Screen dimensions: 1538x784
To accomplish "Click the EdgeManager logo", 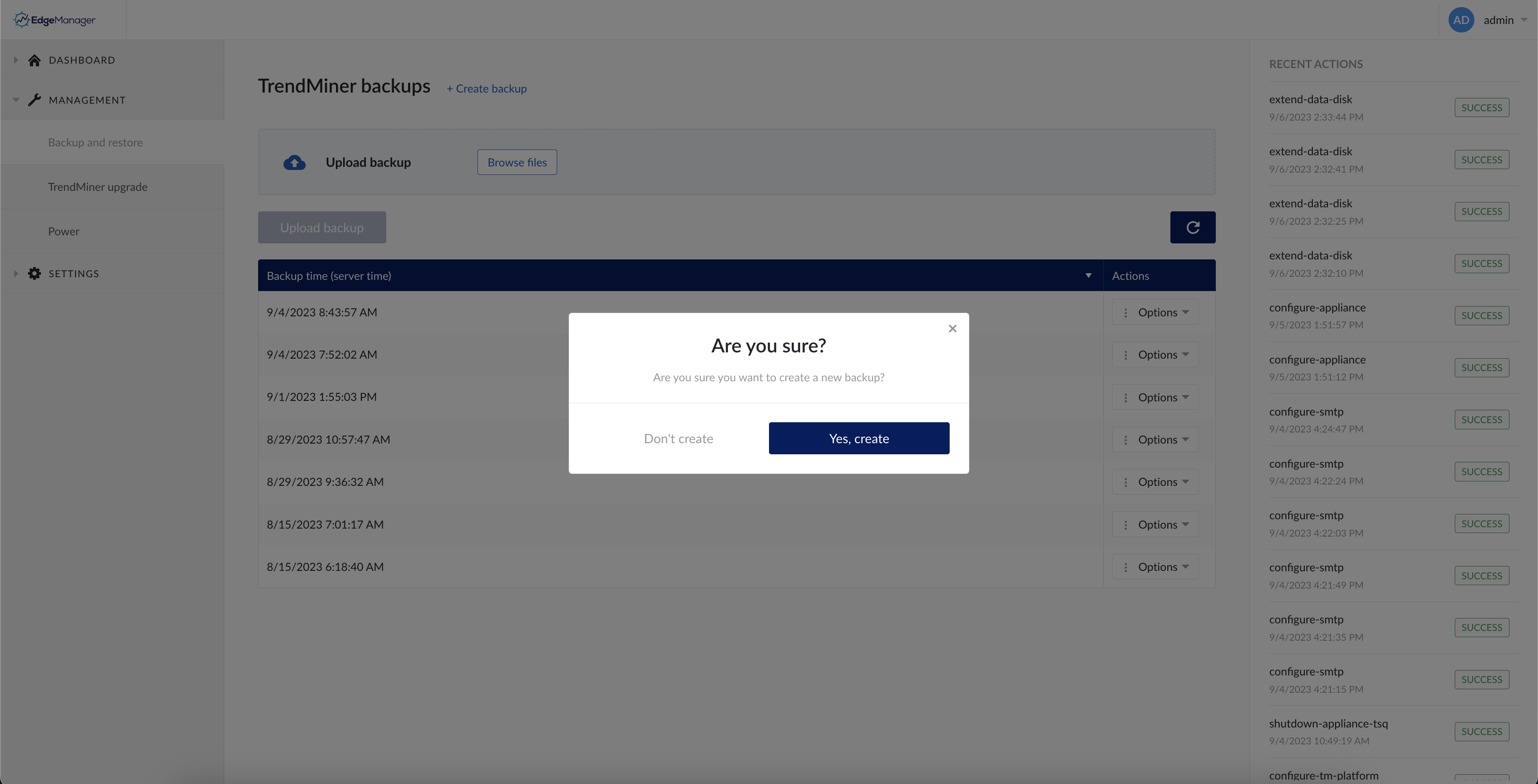I will tap(54, 20).
